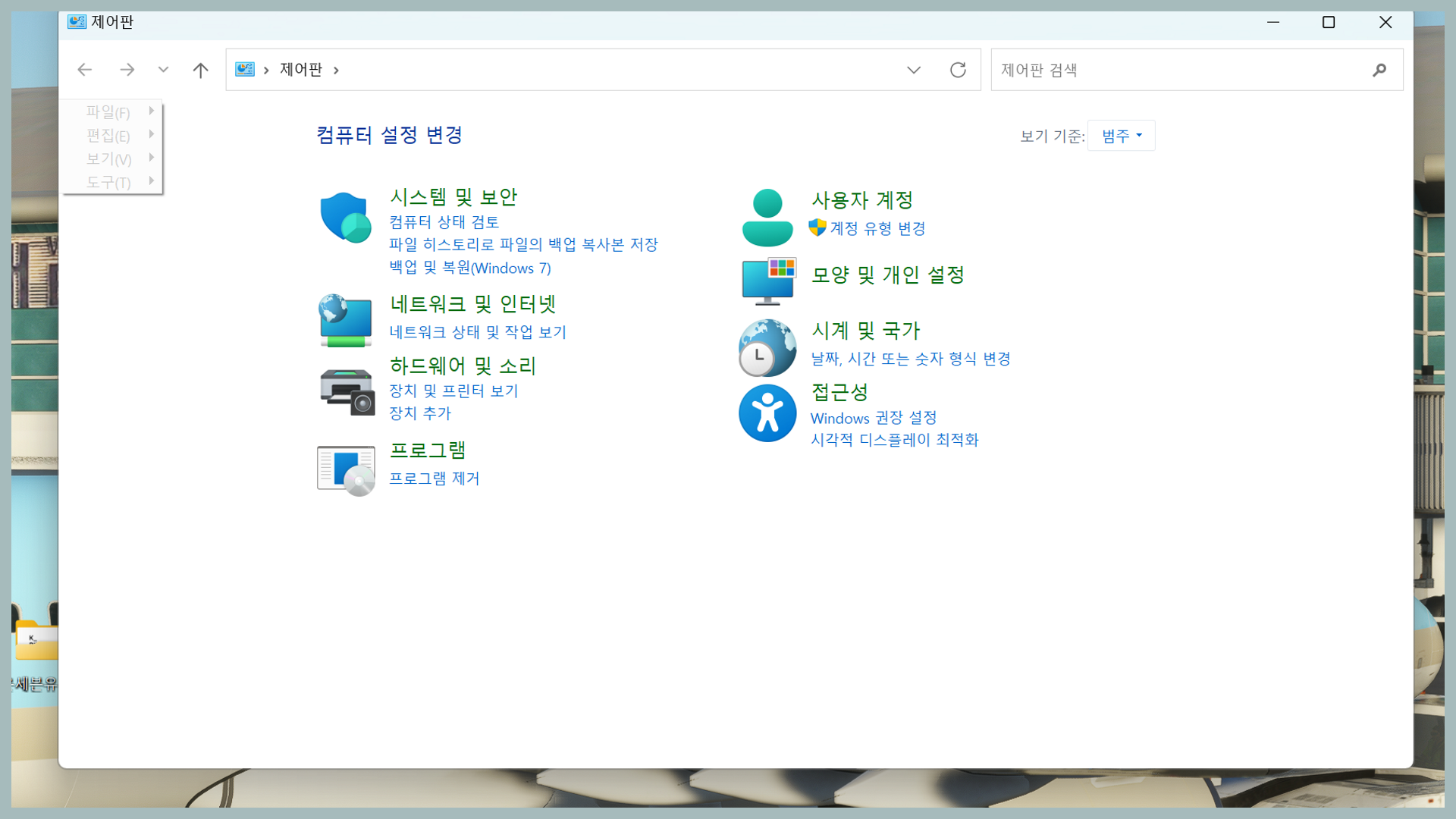This screenshot has width=1456, height=819.
Task: Expand the chevron after 제어판 breadcrumb
Action: click(x=336, y=70)
